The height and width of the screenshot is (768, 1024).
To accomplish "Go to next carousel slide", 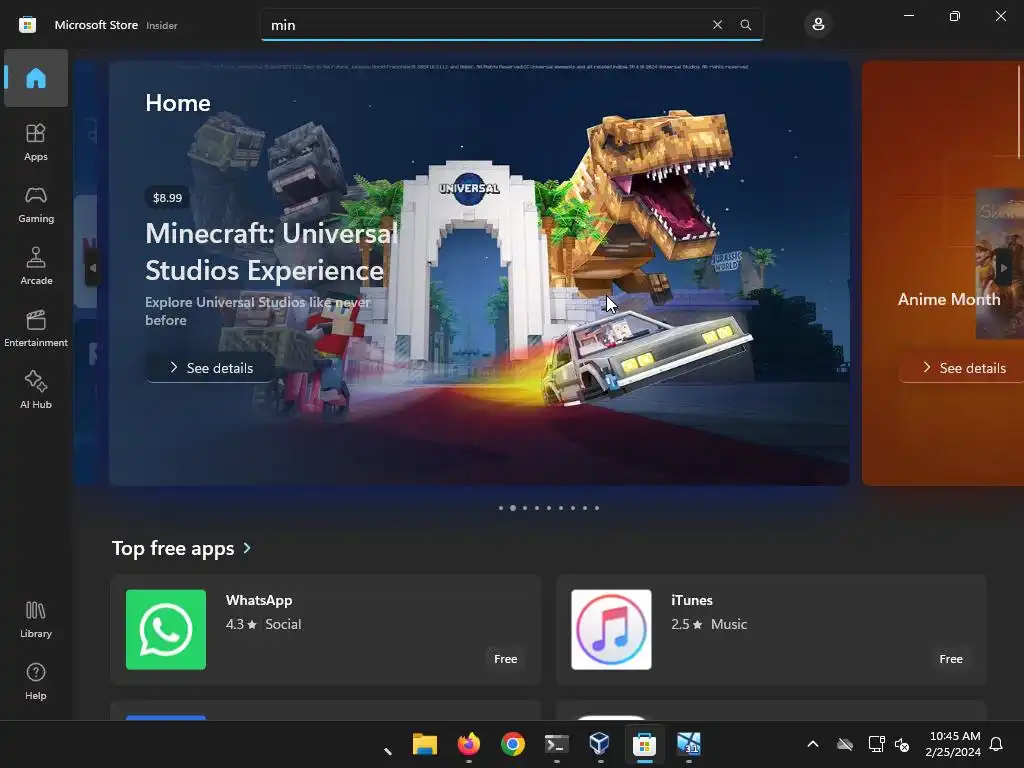I will (1004, 268).
